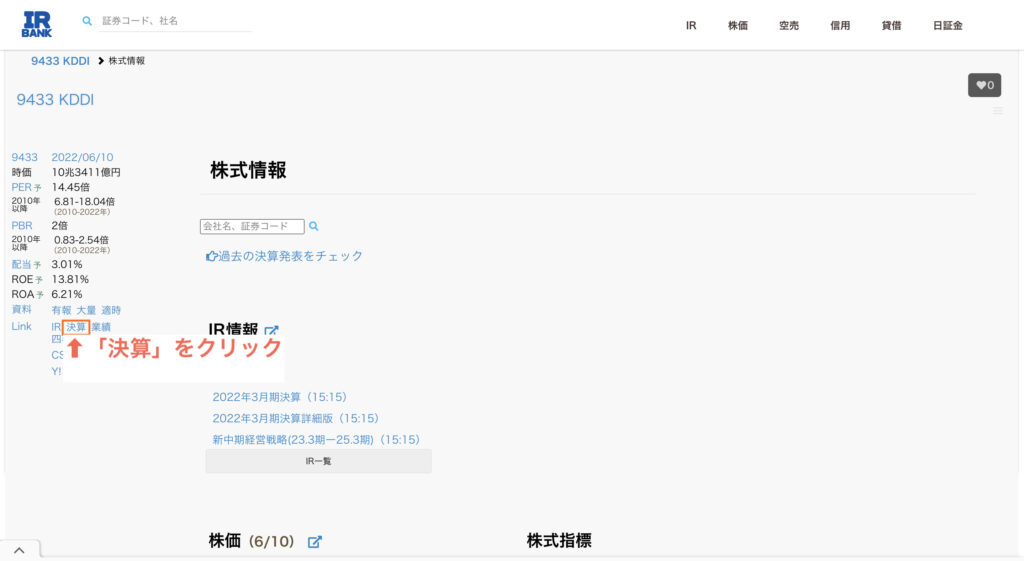1024x561 pixels.
Task: Click the 資料 label link
Action: (22, 310)
